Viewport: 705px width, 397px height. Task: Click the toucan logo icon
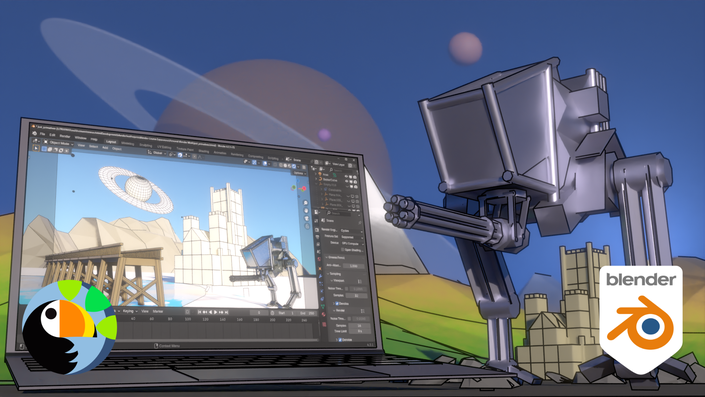[x=70, y=328]
